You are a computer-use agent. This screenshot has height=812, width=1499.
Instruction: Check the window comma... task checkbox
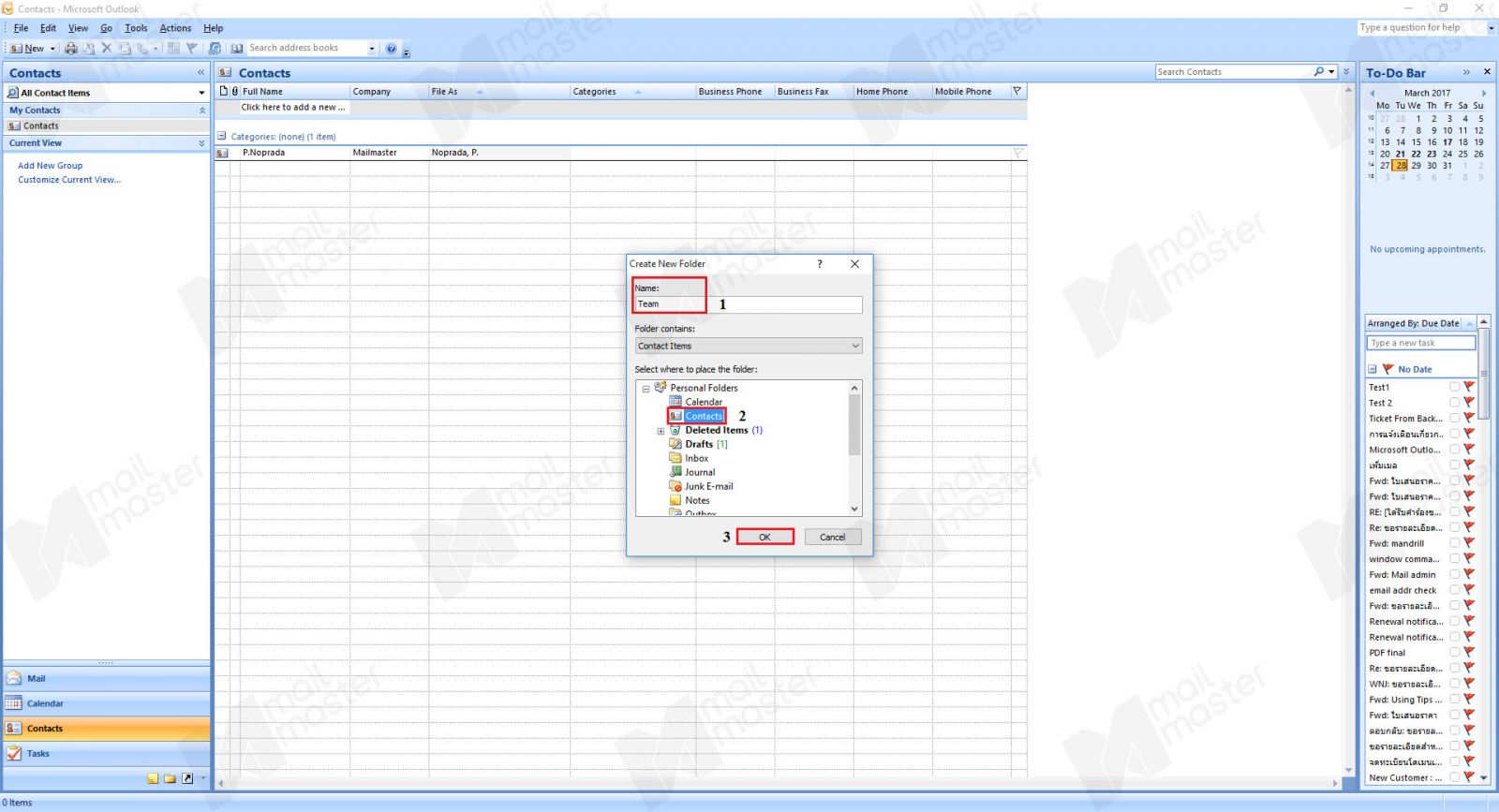click(x=1455, y=559)
